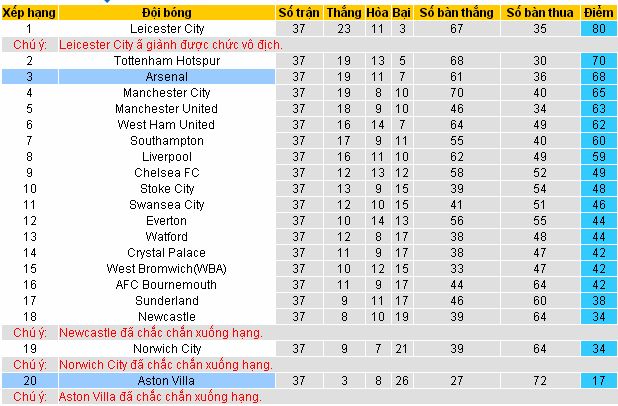The height and width of the screenshot is (406, 618).
Task: Click the Chelsea FC team name
Action: (166, 173)
